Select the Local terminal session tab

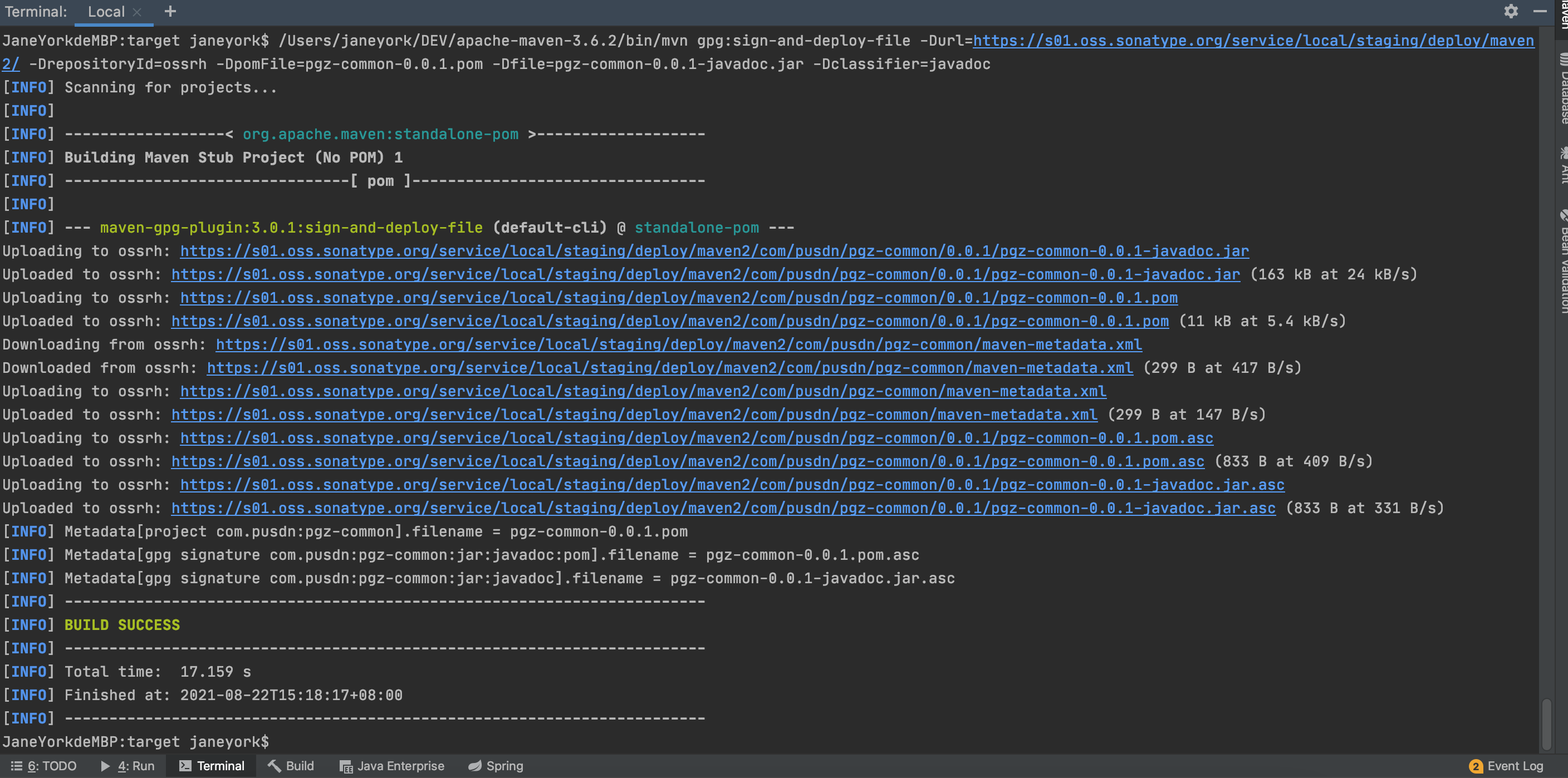106,12
